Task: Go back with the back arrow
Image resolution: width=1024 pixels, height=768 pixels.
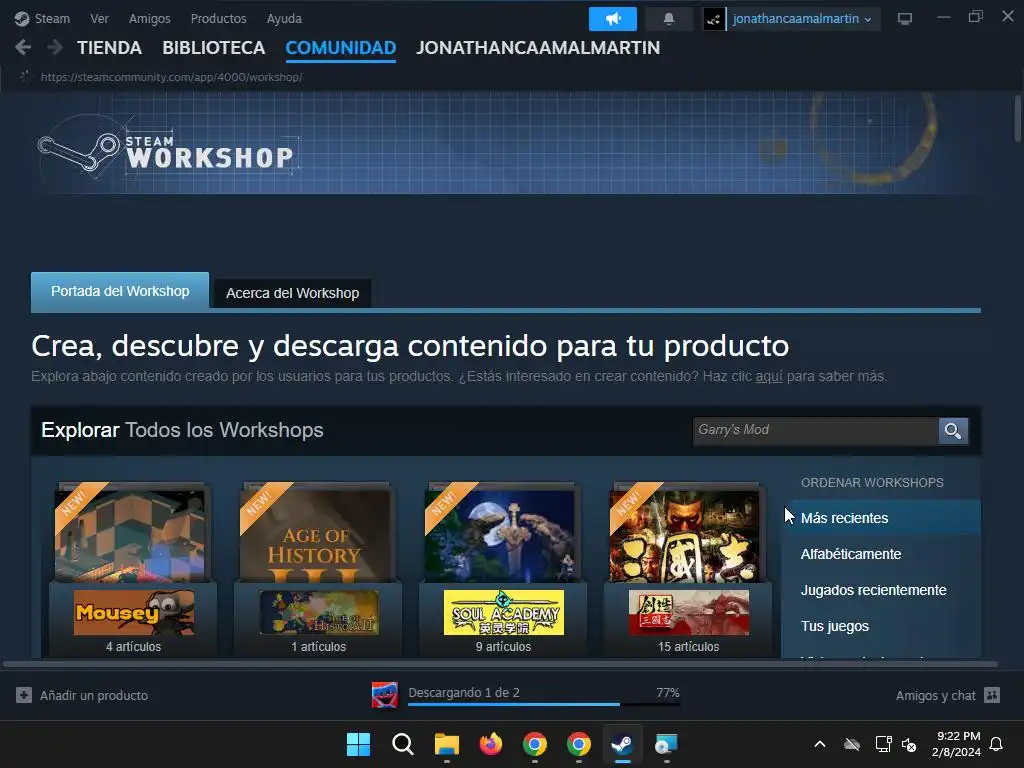Action: [x=23, y=48]
